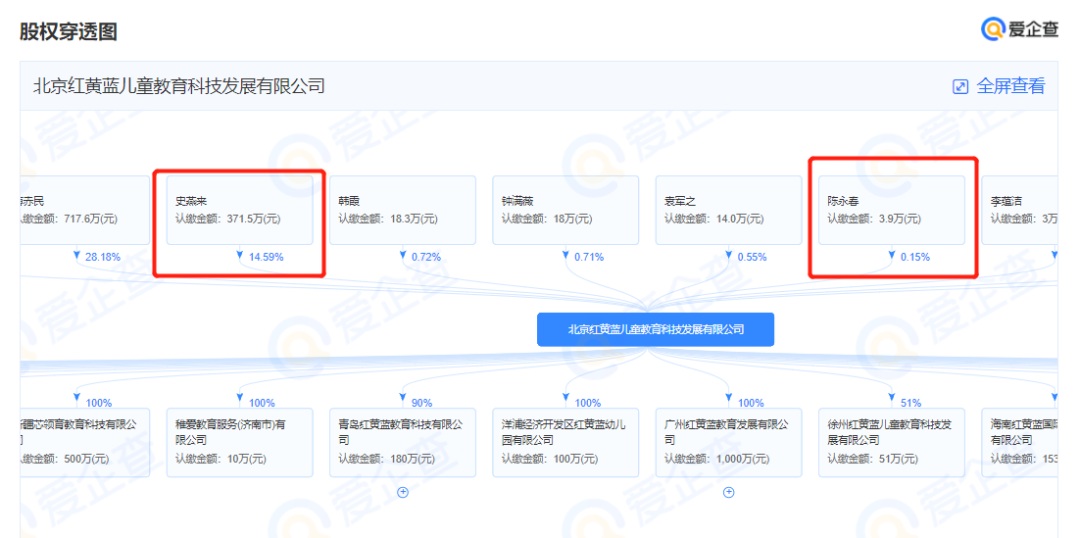Select the 袁军之 shareholder card
This screenshot has height=538, width=1080.
pos(729,210)
